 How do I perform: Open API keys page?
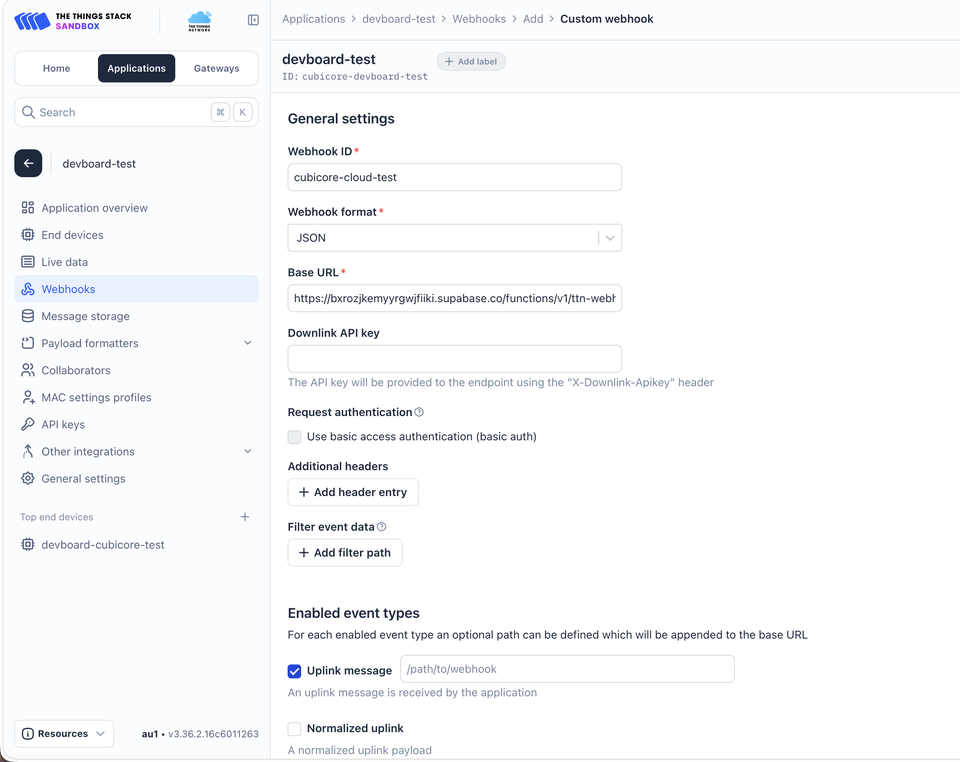[x=137, y=424]
